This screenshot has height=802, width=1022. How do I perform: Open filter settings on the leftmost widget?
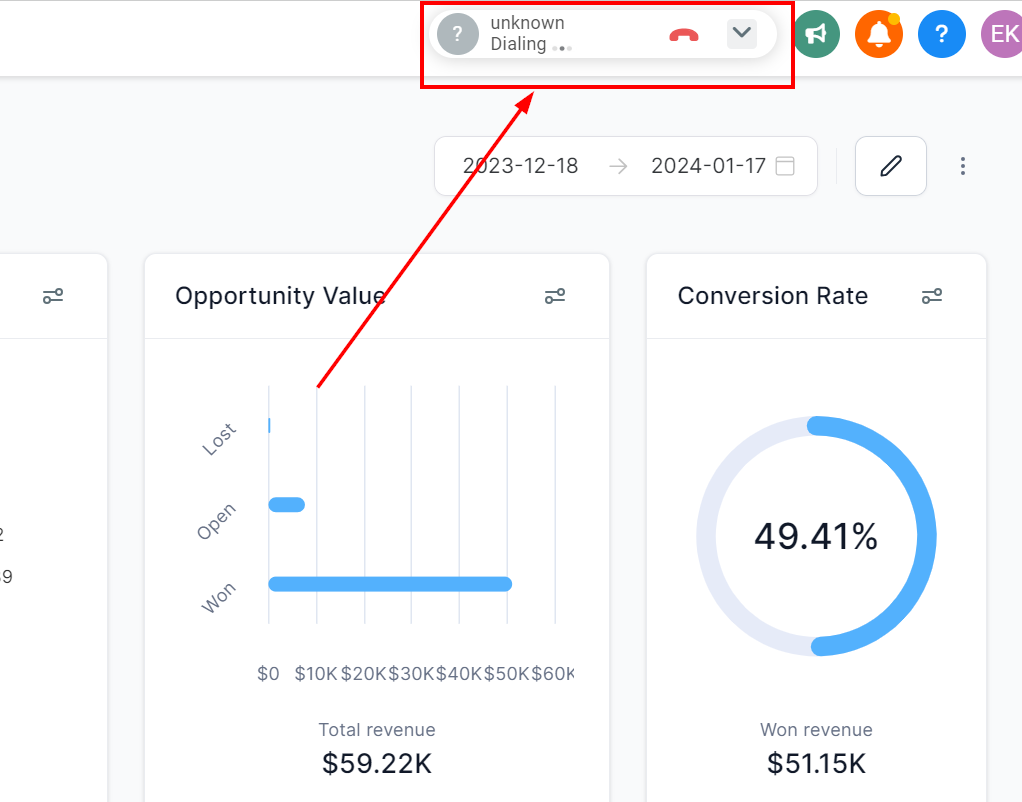pos(53,296)
